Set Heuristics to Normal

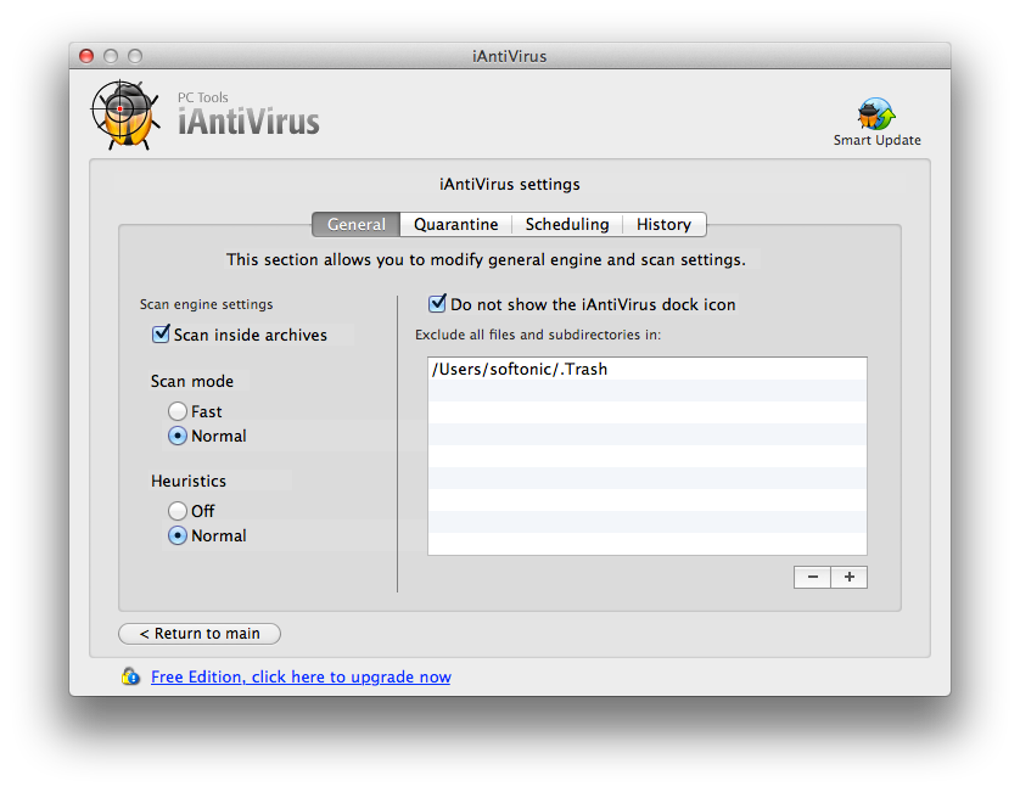coord(177,536)
